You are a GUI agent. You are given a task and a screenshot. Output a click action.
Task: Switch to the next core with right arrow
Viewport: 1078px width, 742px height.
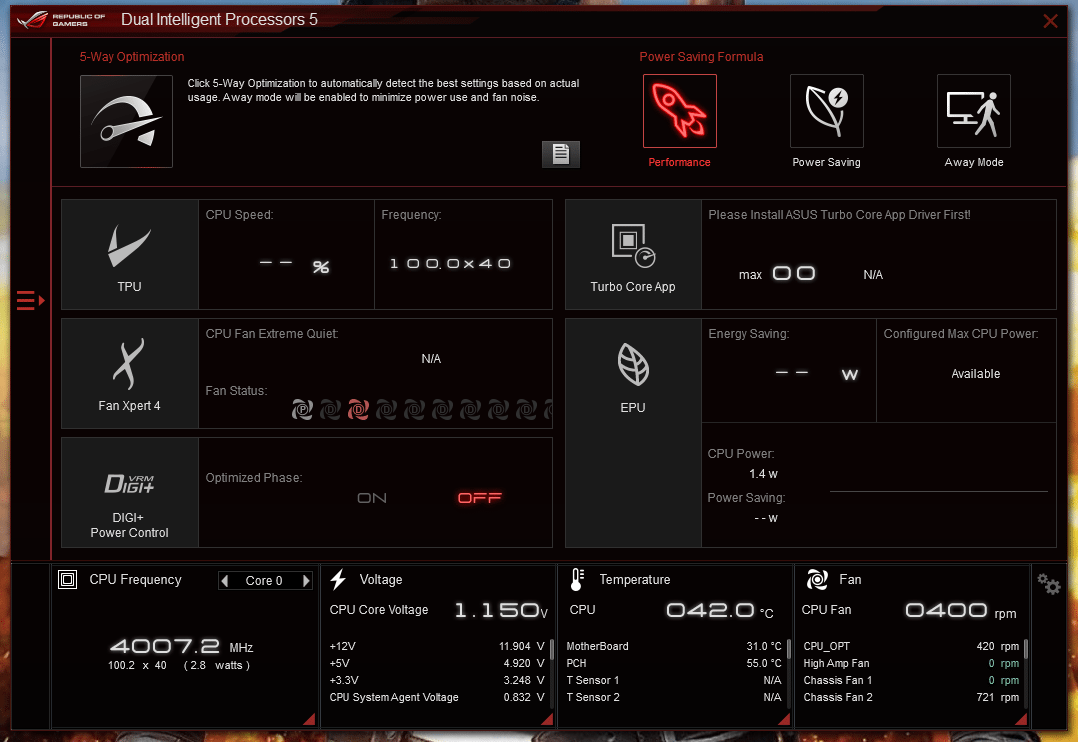click(306, 580)
